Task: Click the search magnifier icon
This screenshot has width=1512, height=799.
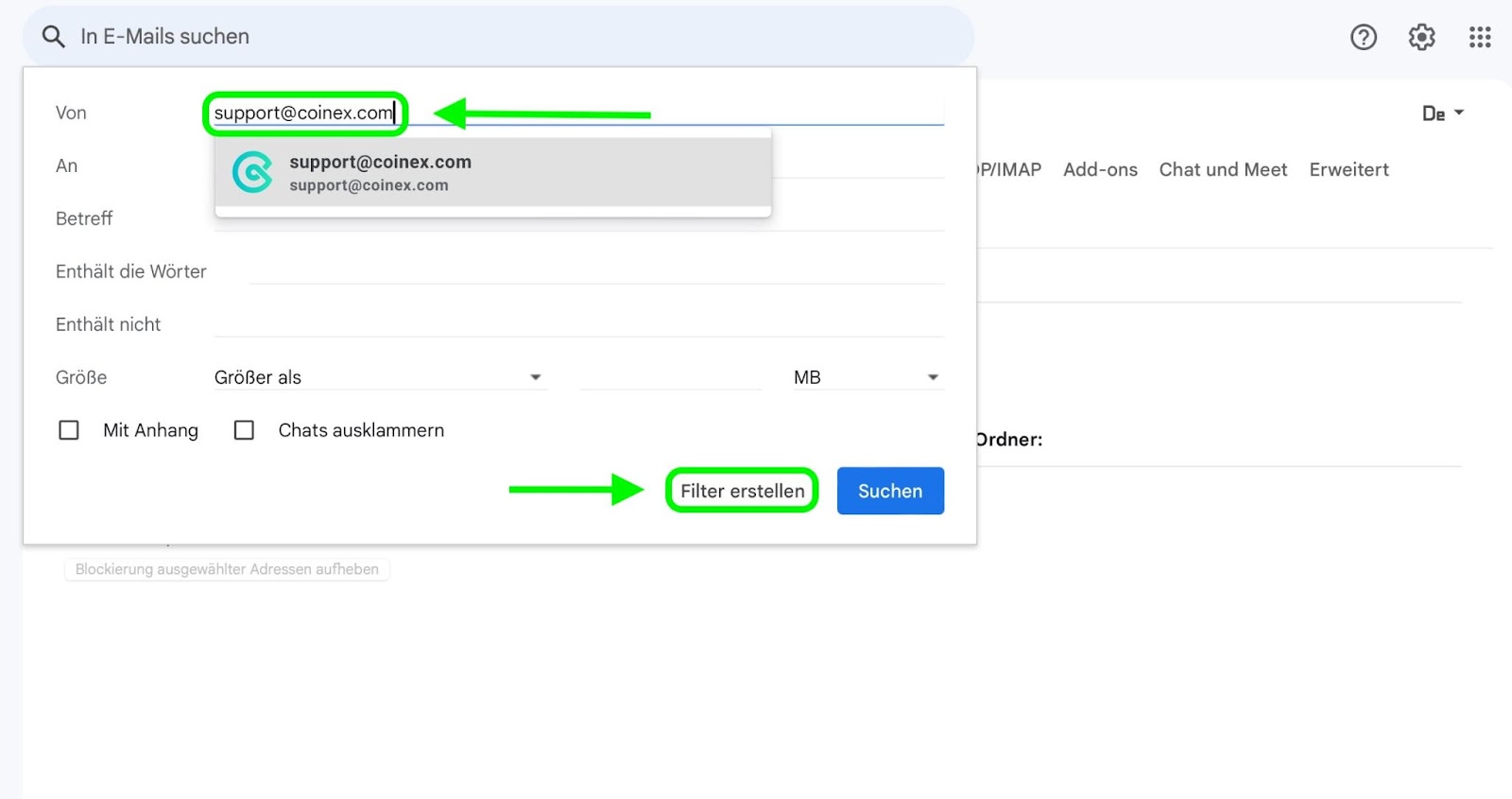Action: pos(54,37)
